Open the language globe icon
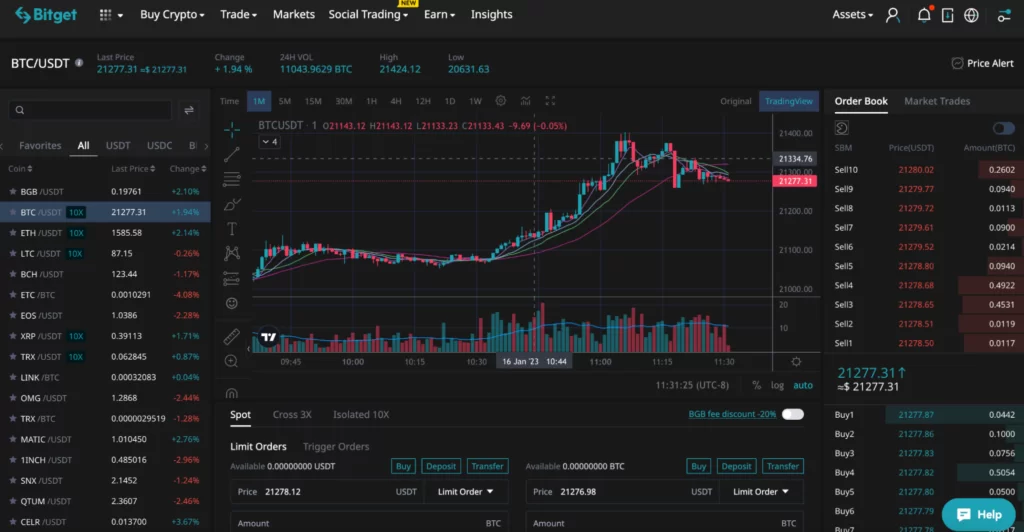Image resolution: width=1024 pixels, height=532 pixels. click(971, 14)
